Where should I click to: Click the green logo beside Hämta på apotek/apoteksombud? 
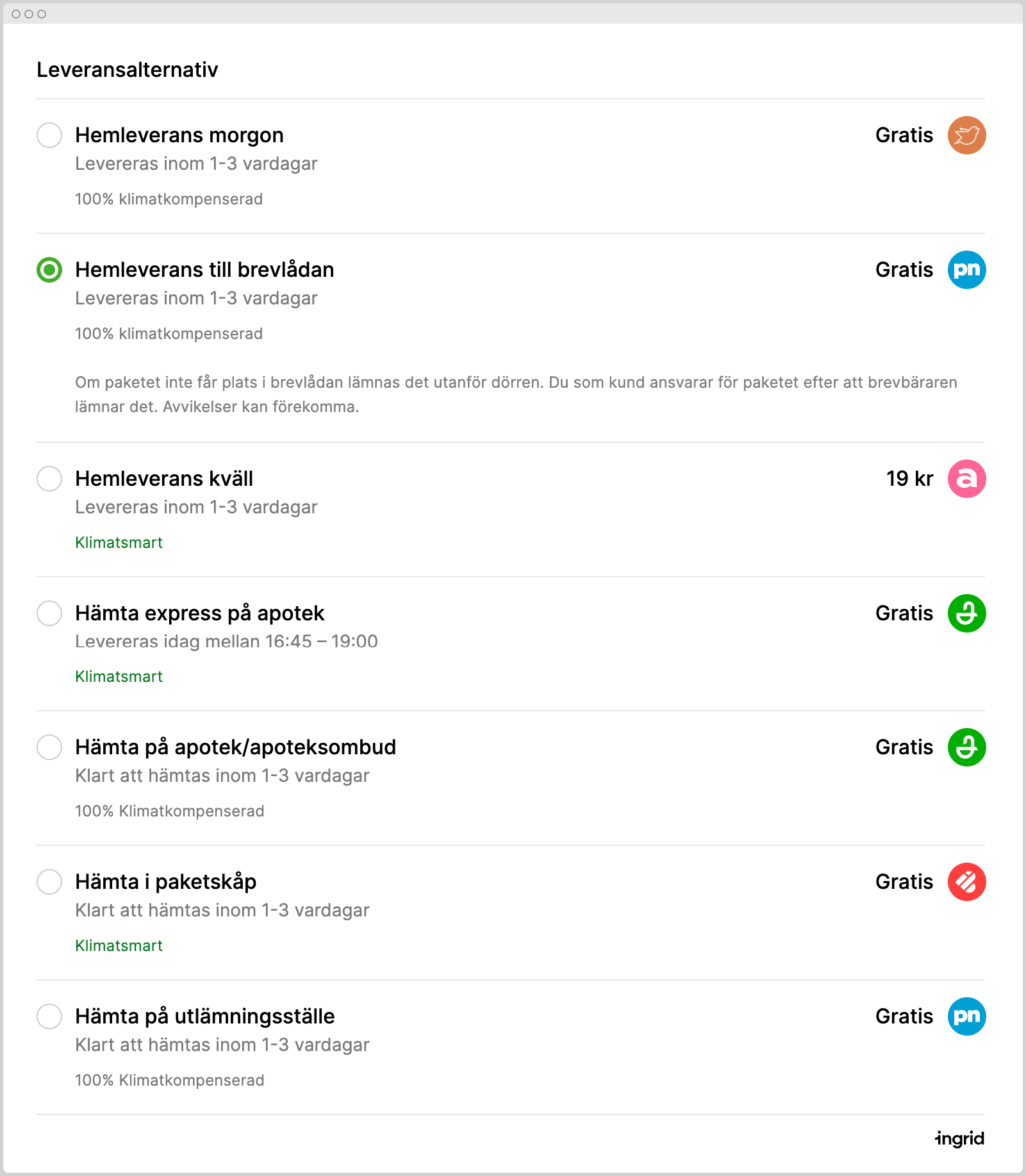(966, 747)
